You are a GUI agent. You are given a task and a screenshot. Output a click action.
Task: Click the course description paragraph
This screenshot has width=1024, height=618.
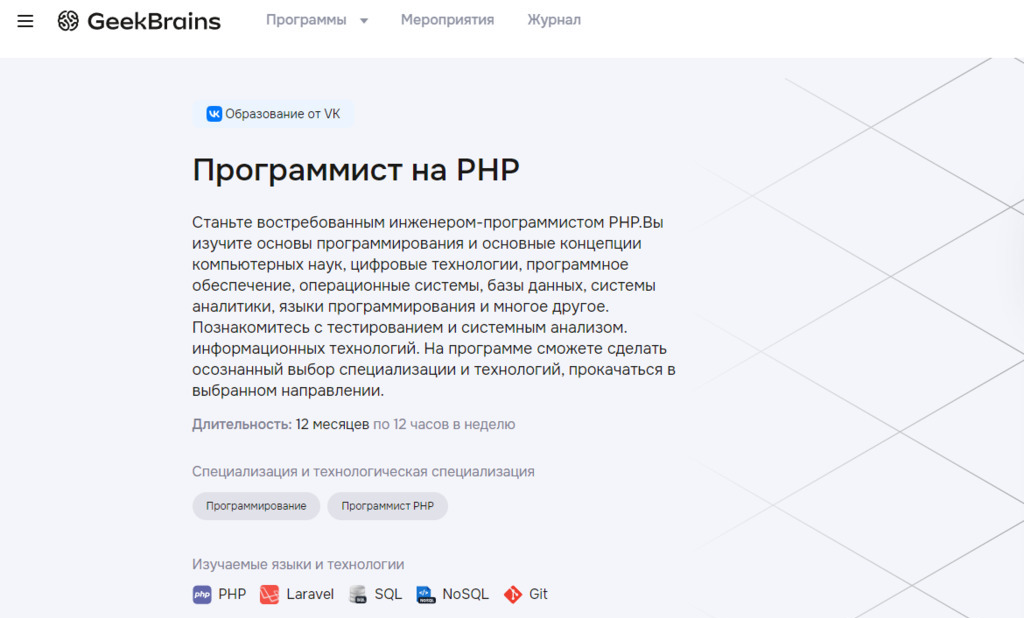(x=434, y=306)
